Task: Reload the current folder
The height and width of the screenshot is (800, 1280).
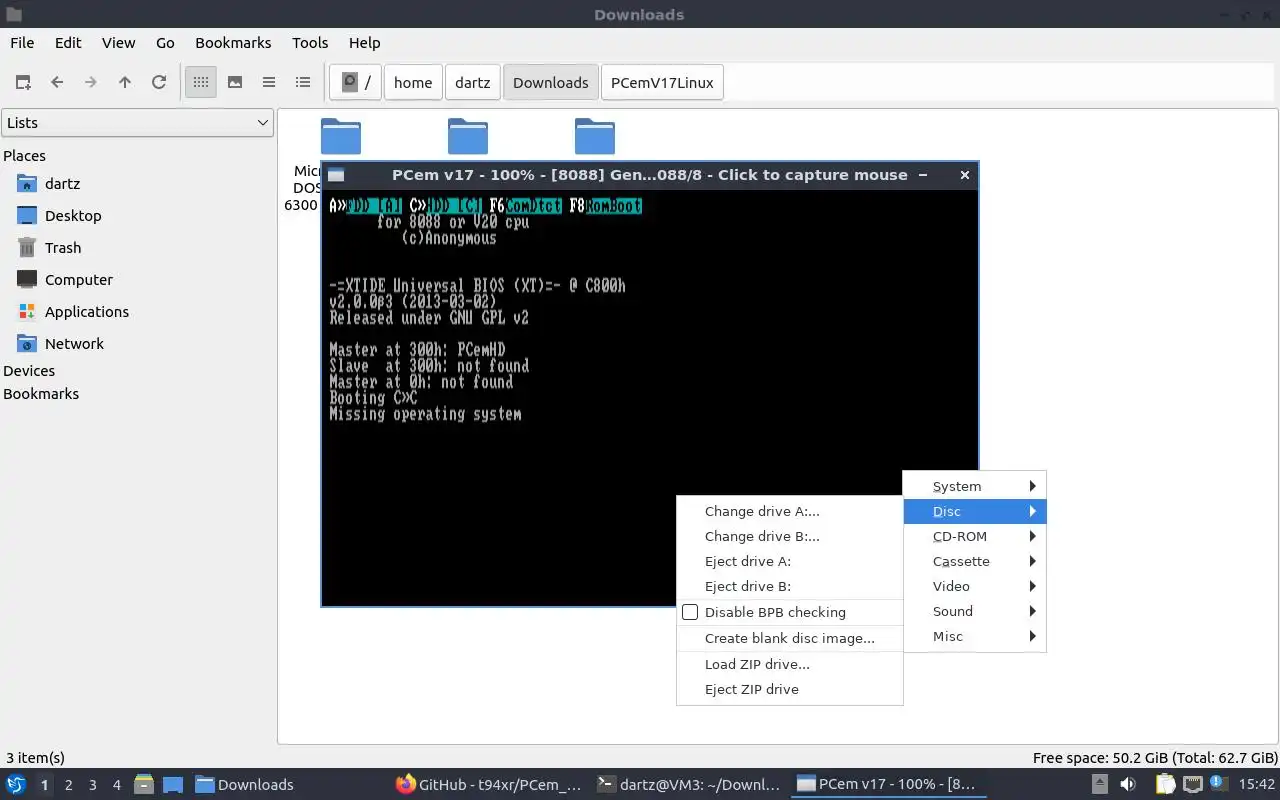Action: (159, 82)
